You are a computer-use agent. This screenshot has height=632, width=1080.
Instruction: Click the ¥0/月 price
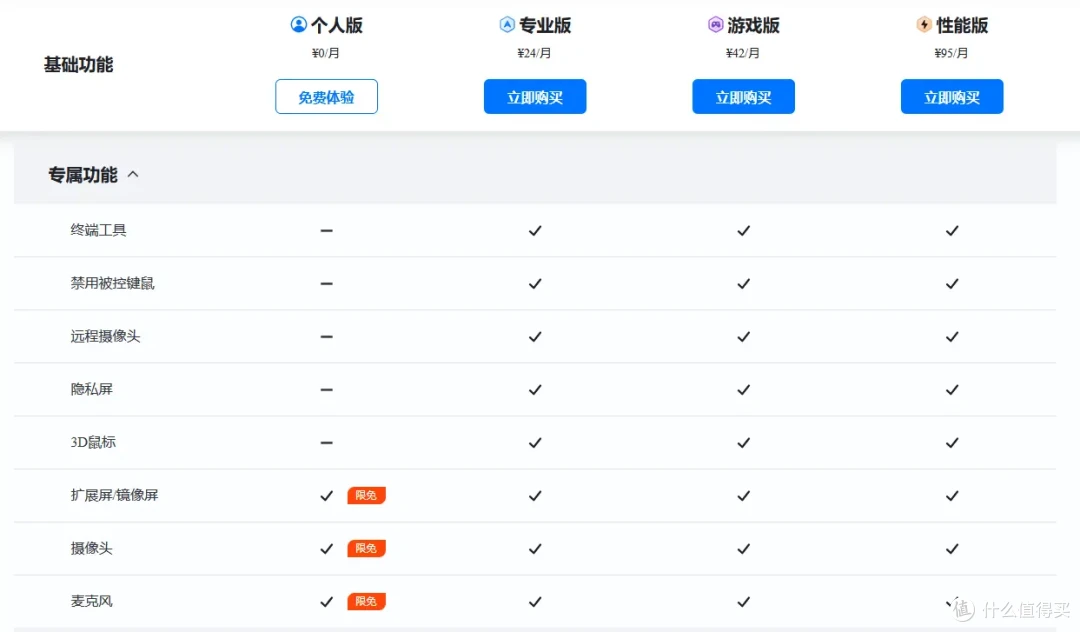tap(326, 53)
